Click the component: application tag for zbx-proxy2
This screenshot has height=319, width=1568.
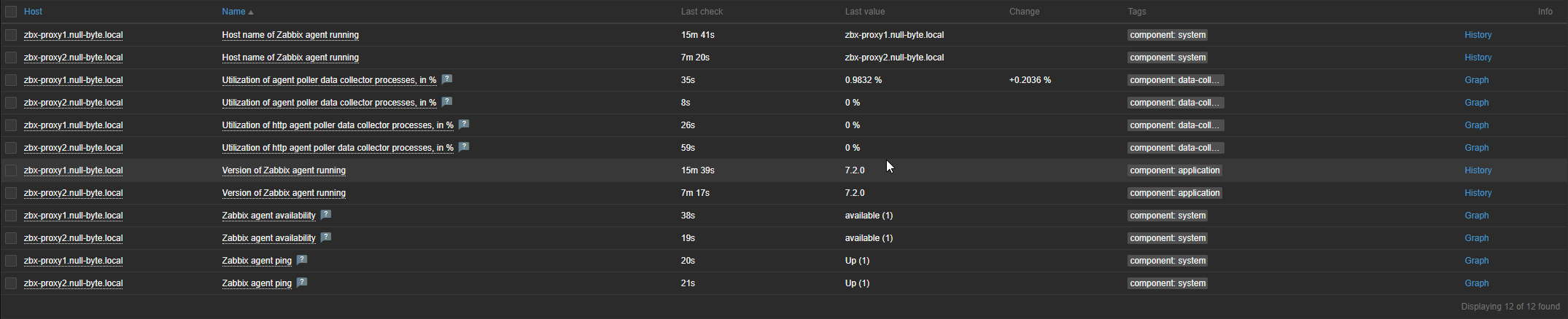(1174, 193)
